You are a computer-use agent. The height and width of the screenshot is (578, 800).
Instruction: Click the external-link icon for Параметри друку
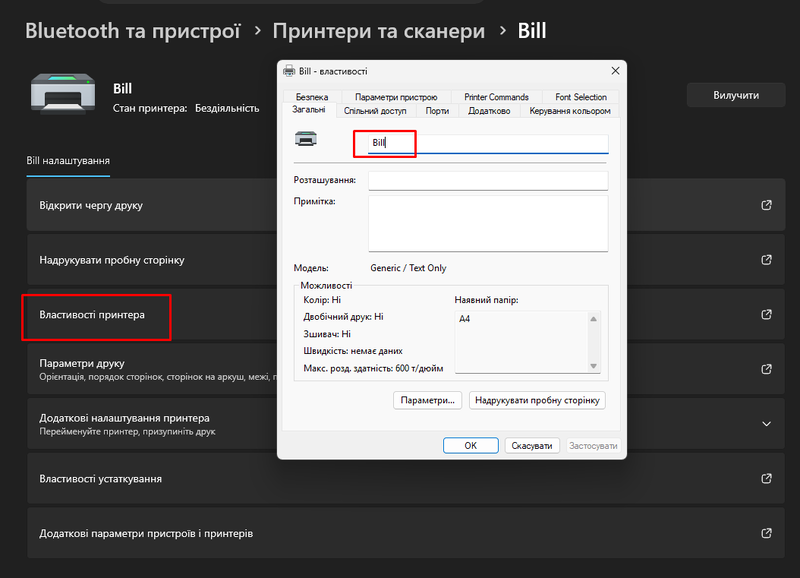[765, 369]
